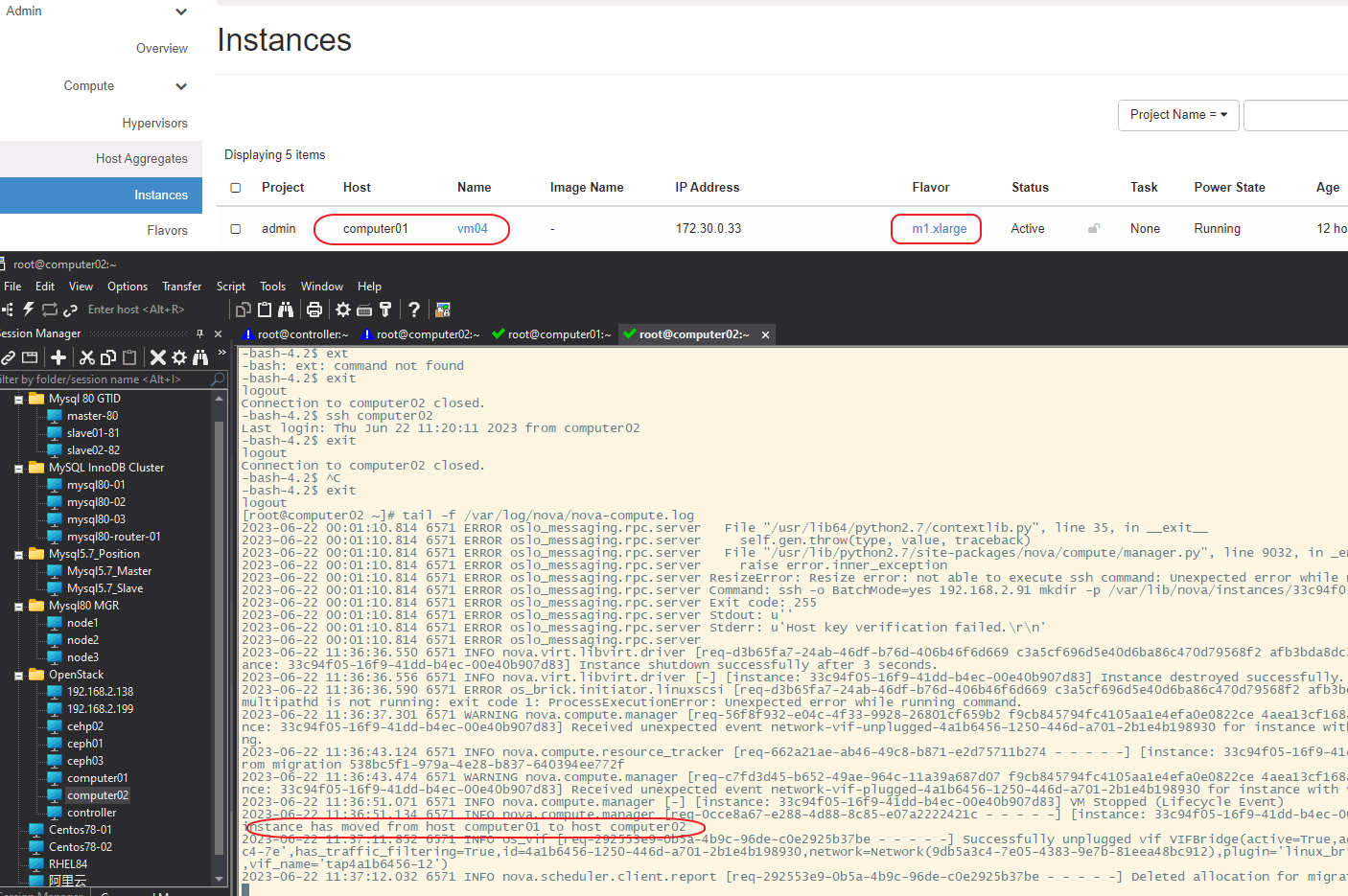Click the plus icon to add new session
The height and width of the screenshot is (896, 1348).
58,357
